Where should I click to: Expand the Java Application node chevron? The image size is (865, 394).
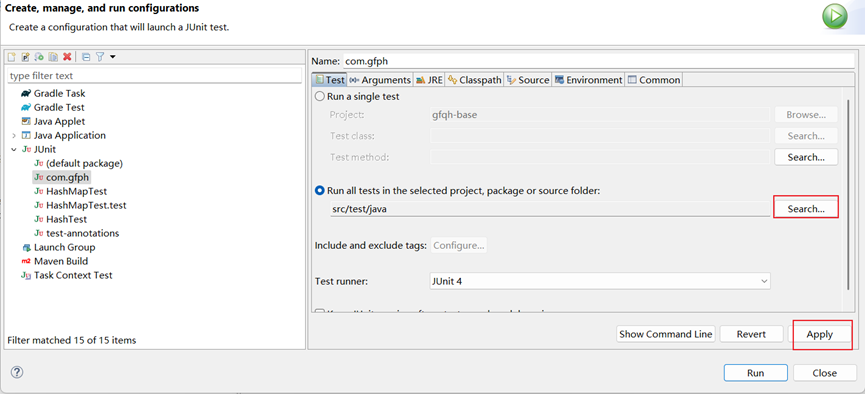tap(13, 135)
